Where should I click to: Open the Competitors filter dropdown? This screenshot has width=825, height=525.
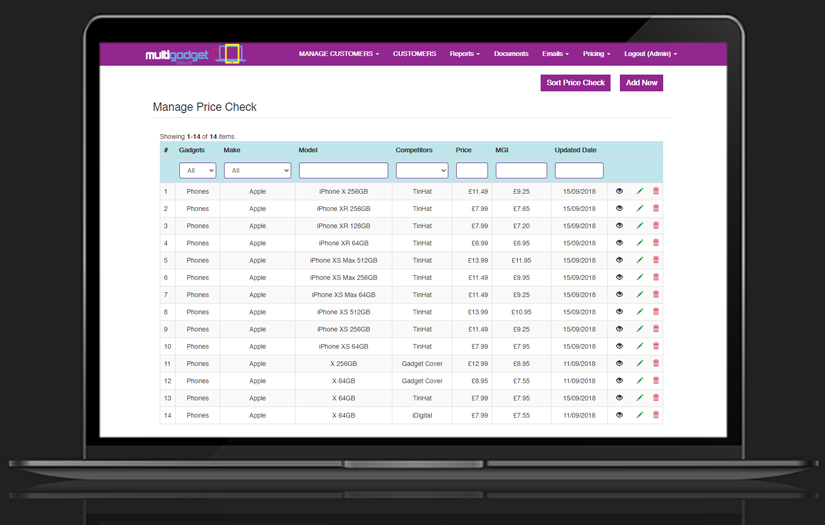point(422,170)
